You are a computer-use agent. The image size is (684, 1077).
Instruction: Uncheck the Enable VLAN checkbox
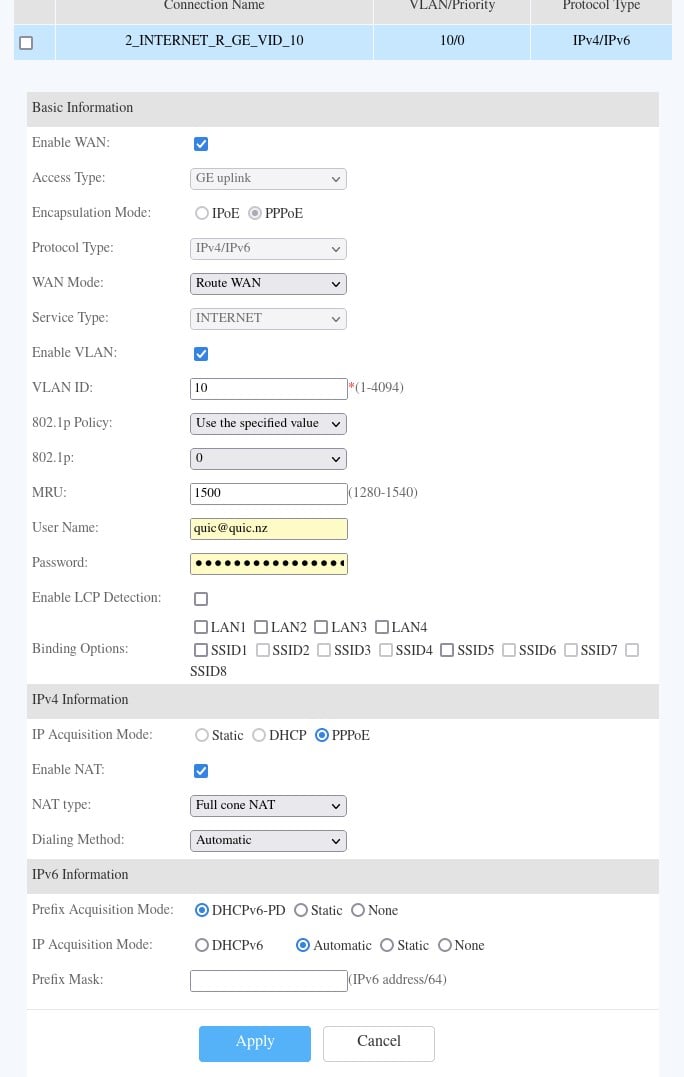click(x=201, y=354)
